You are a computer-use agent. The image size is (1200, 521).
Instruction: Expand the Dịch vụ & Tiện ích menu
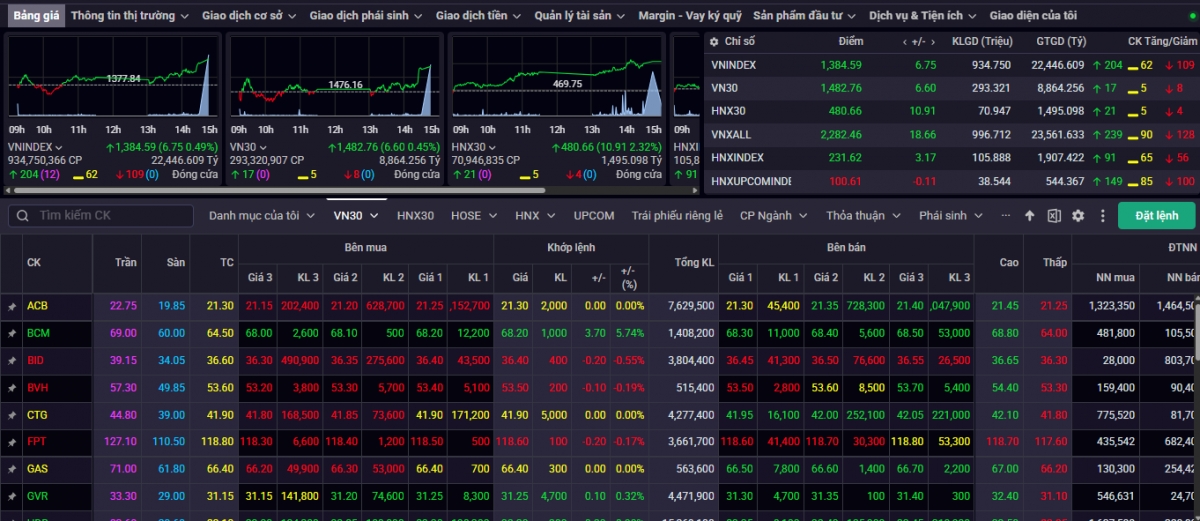click(924, 16)
